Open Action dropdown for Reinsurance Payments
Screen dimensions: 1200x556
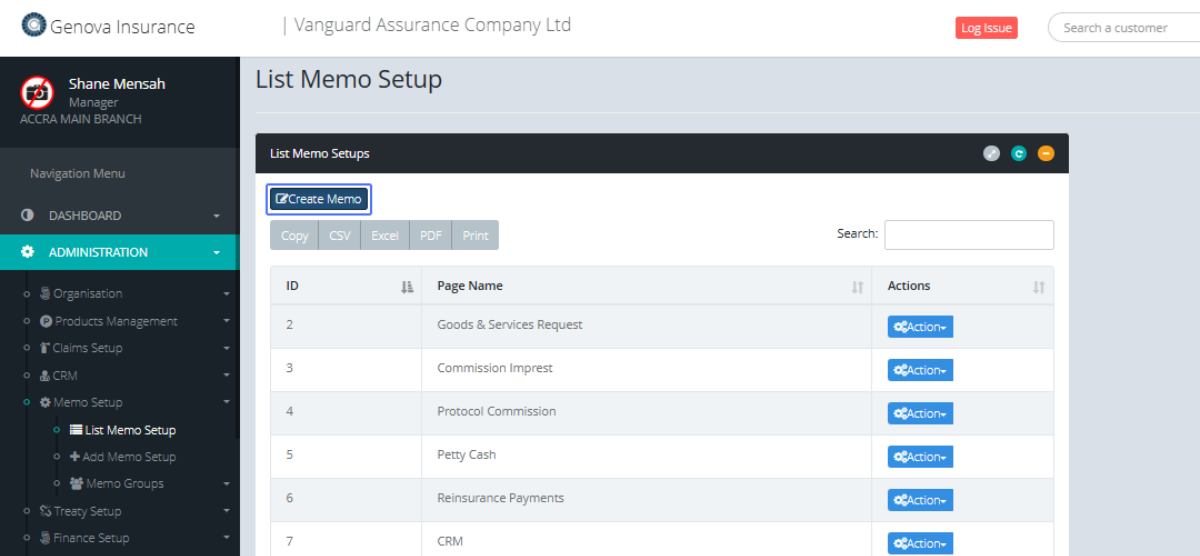point(920,500)
